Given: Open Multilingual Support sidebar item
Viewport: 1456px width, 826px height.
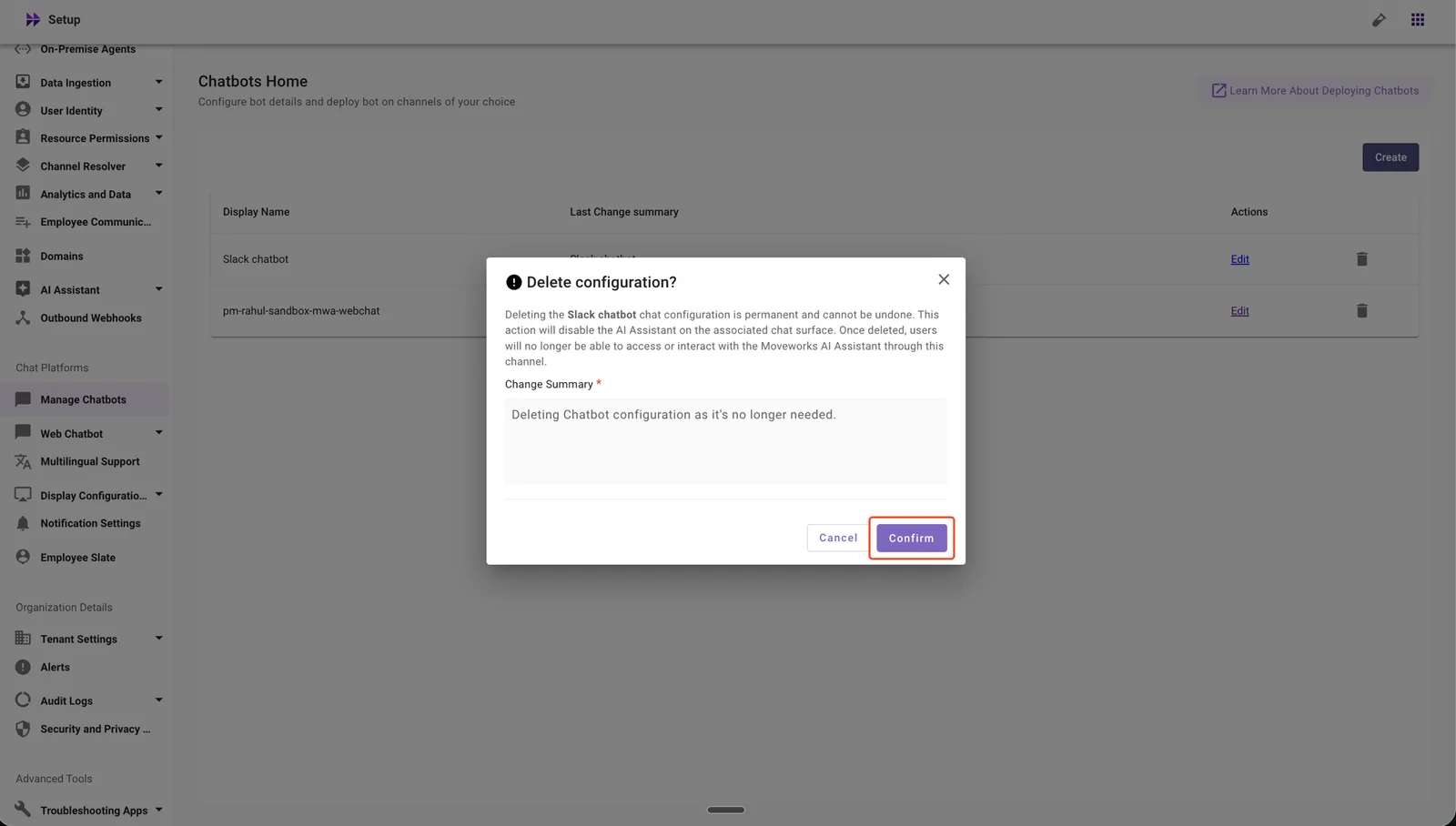Looking at the screenshot, I should tap(89, 461).
